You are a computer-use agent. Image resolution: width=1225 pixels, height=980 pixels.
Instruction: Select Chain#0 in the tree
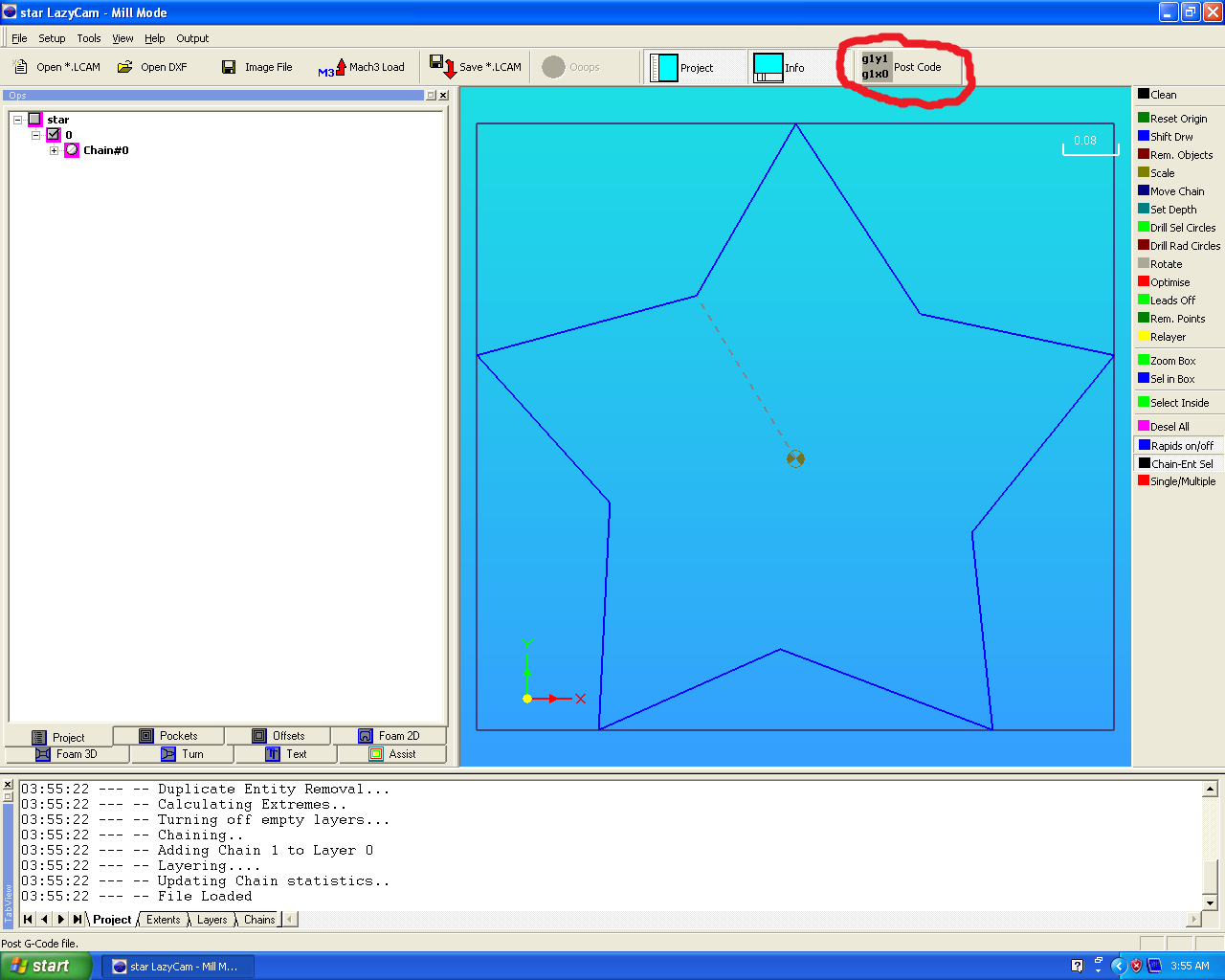click(x=105, y=150)
